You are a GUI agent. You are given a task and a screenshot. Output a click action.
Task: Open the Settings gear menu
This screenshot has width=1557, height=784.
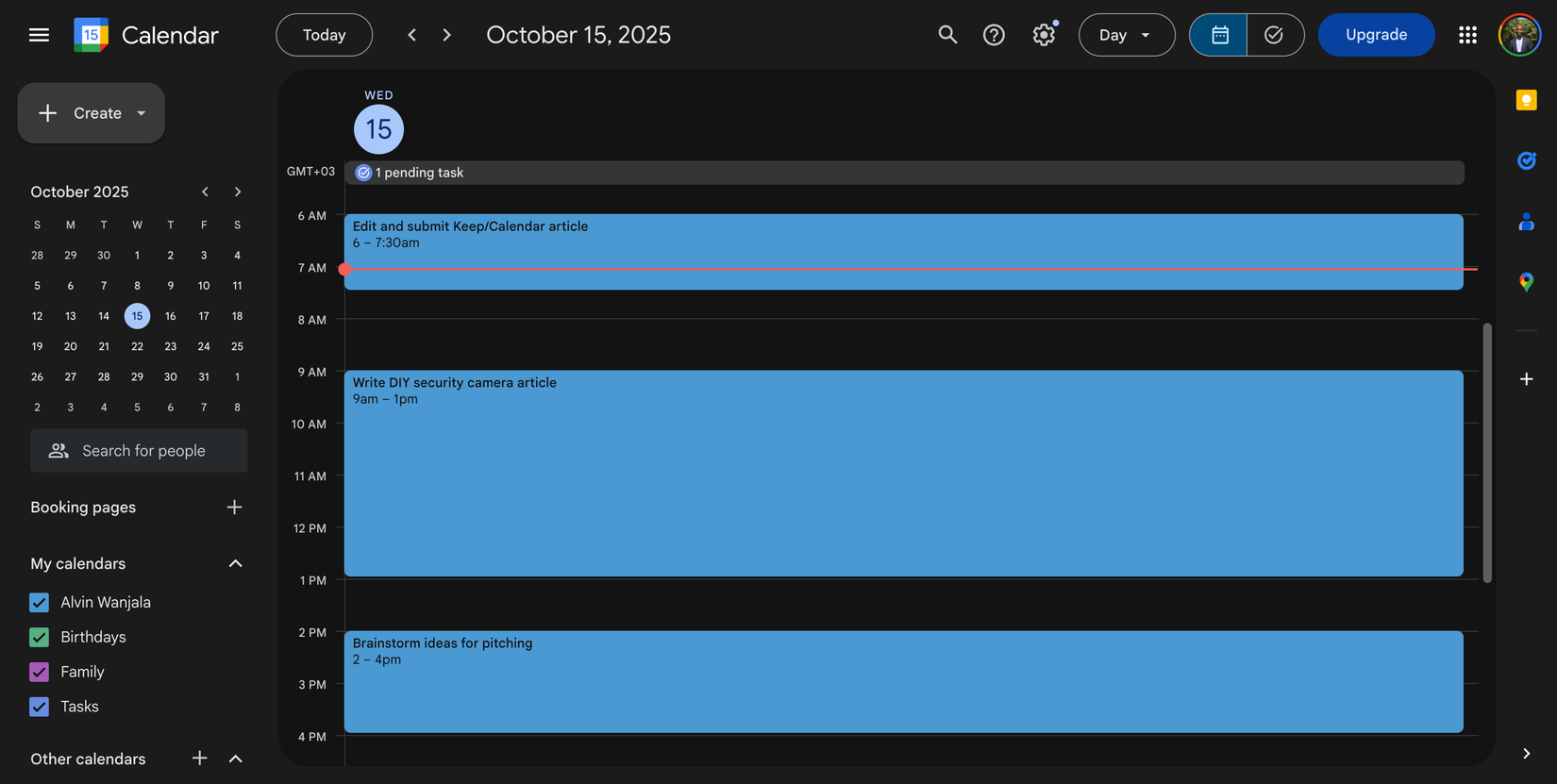click(x=1043, y=35)
